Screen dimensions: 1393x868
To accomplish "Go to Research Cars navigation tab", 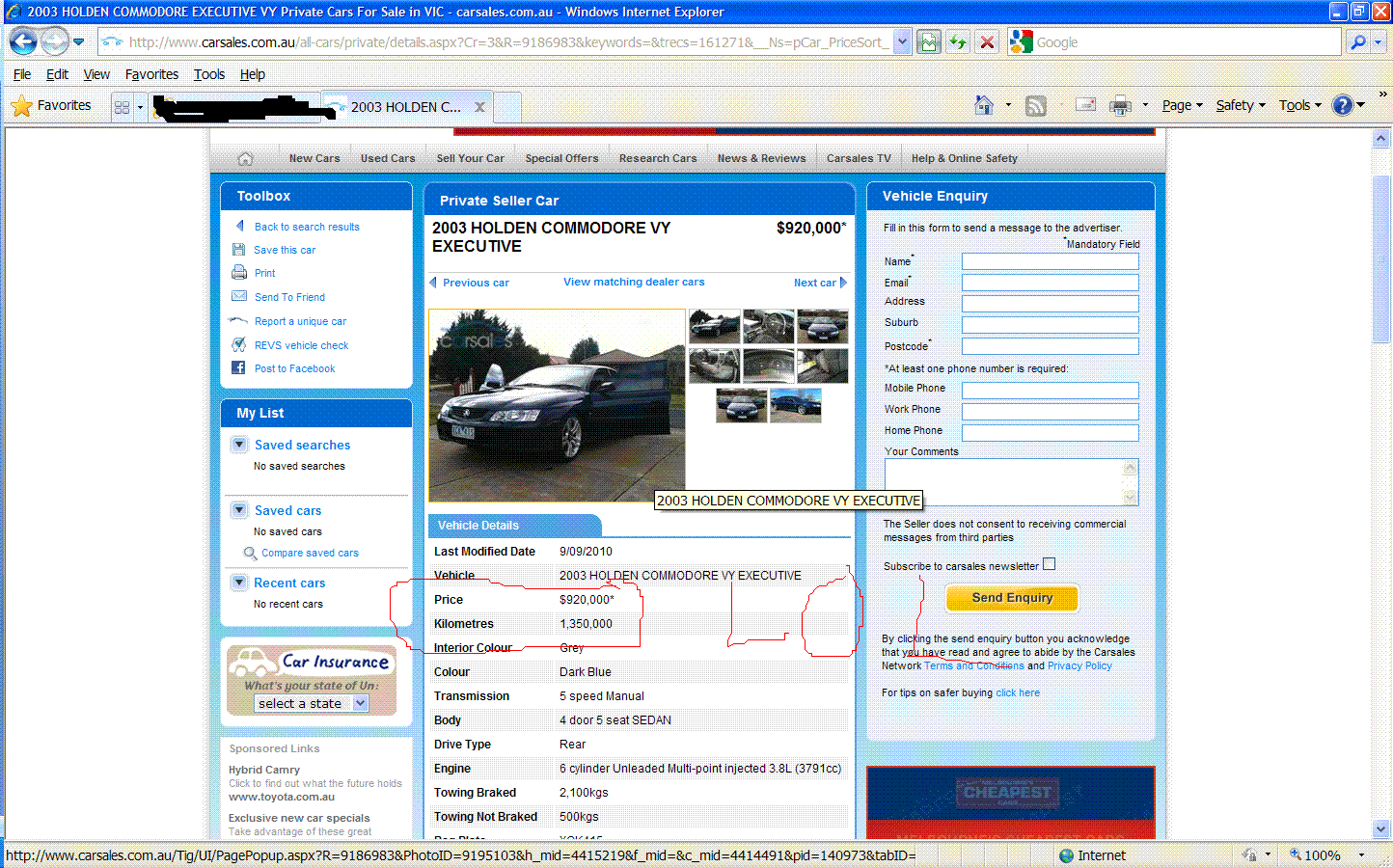I will pyautogui.click(x=657, y=158).
